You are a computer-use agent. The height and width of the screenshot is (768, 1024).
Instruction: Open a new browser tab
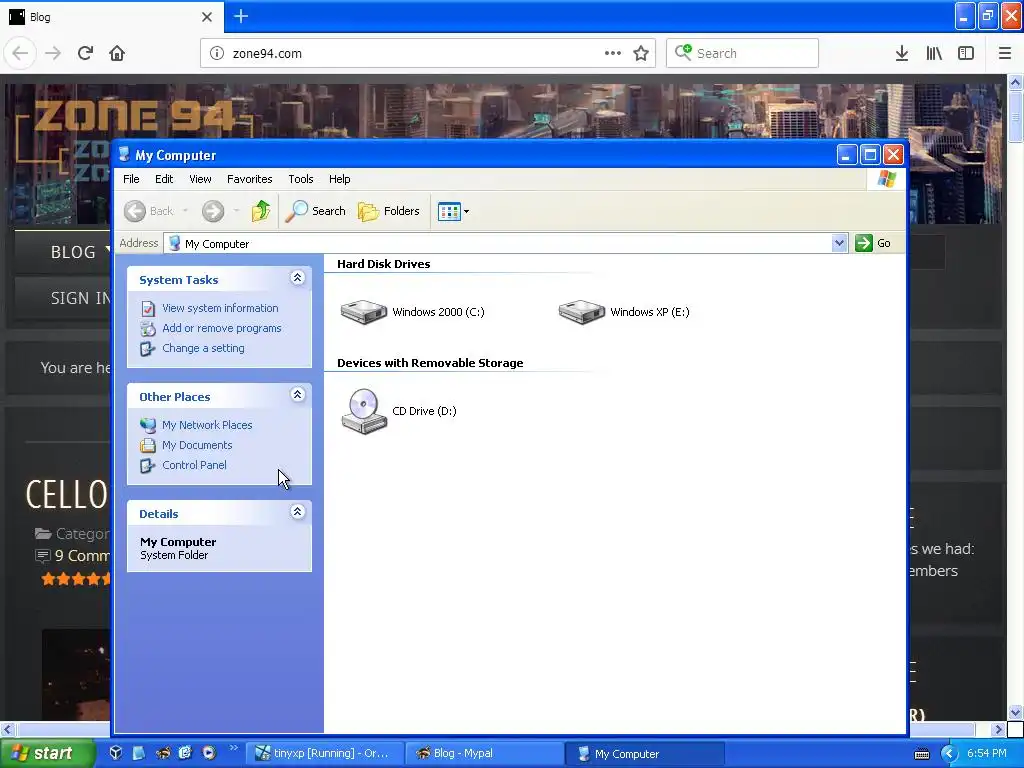[x=240, y=16]
